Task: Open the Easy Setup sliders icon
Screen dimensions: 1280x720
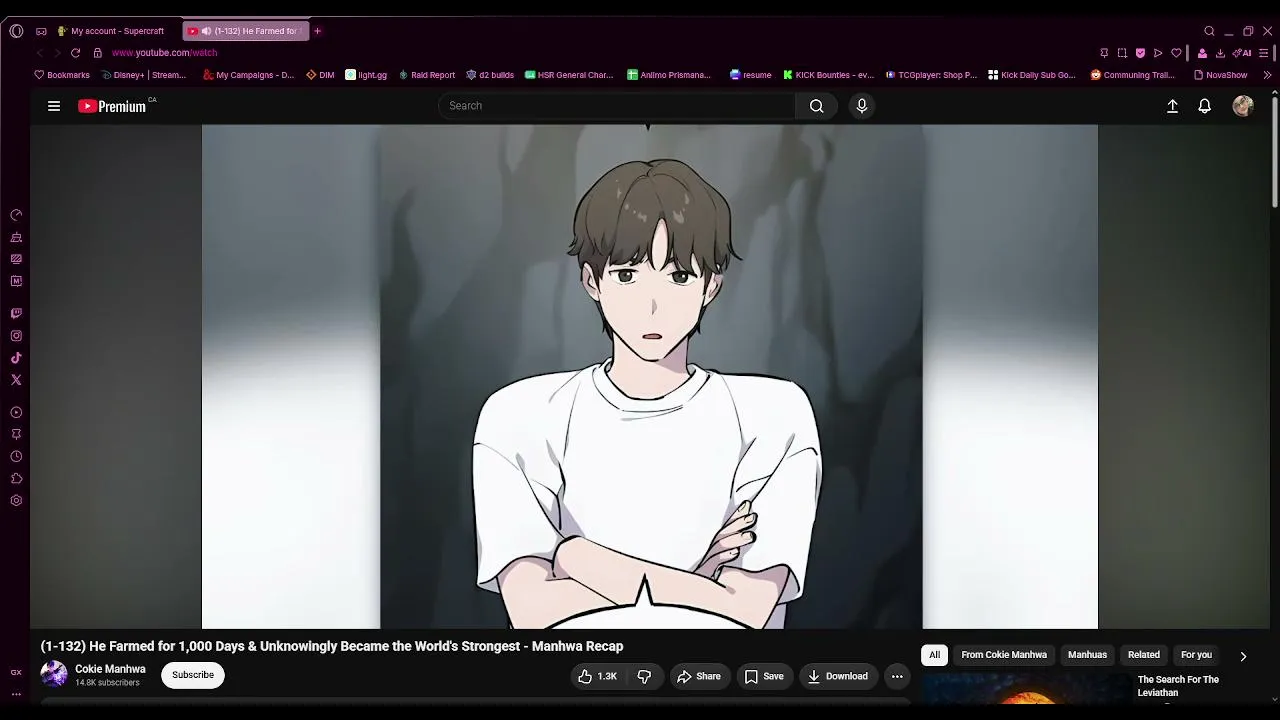Action: (x=1265, y=53)
